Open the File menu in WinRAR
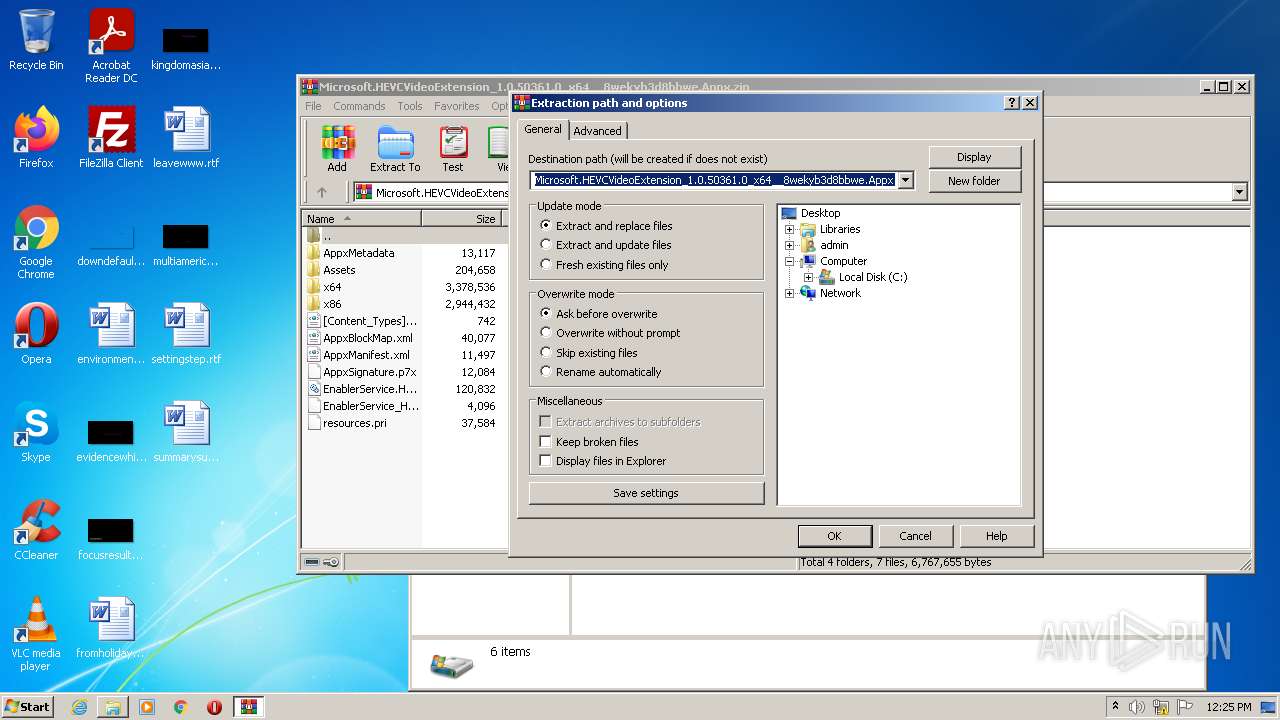Image resolution: width=1280 pixels, height=720 pixels. (x=313, y=106)
